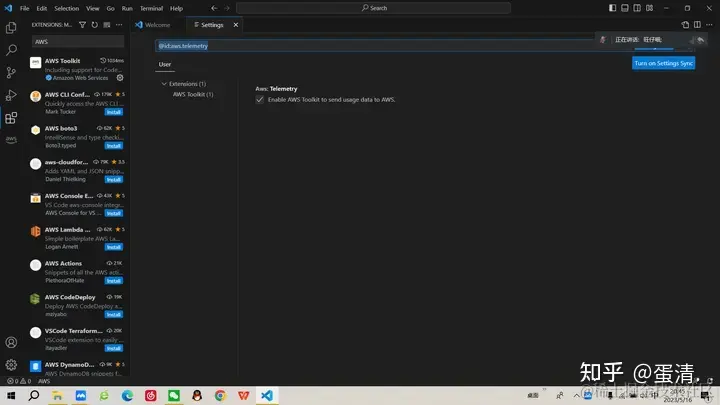The image size is (720, 405).
Task: Open AWS Toolkit manage gear icon
Action: click(x=120, y=78)
